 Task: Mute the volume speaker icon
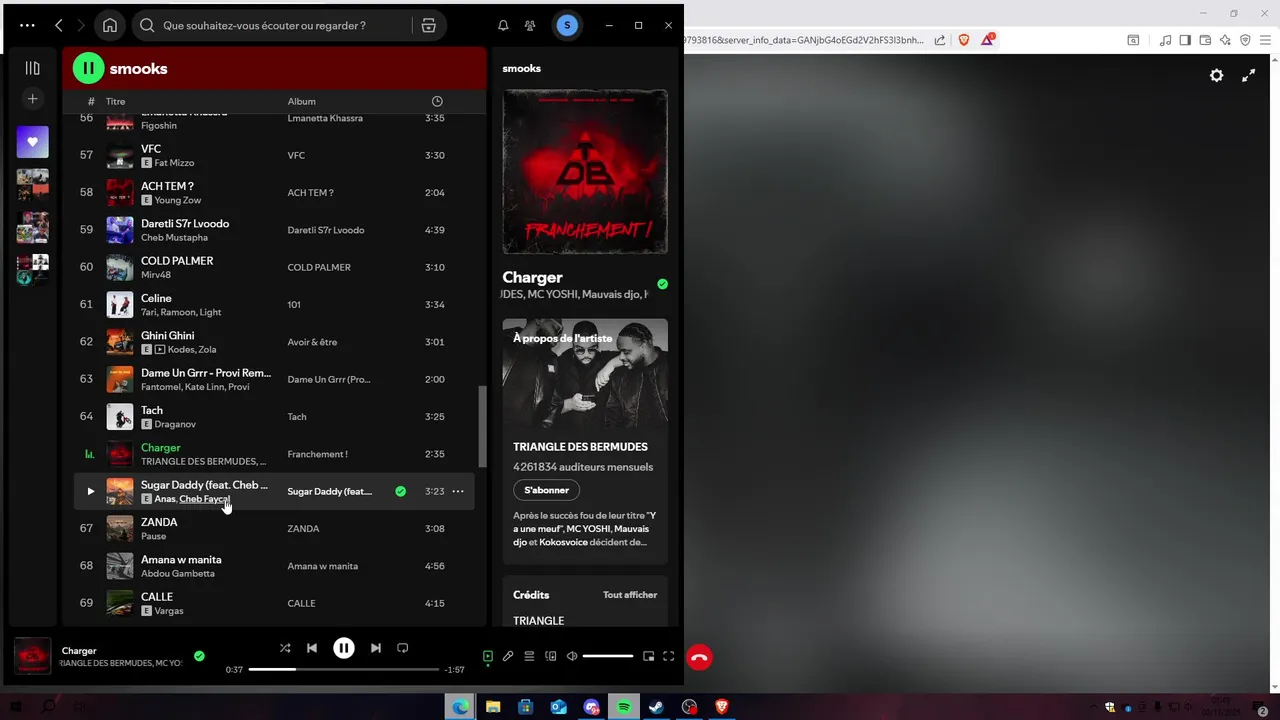point(571,656)
